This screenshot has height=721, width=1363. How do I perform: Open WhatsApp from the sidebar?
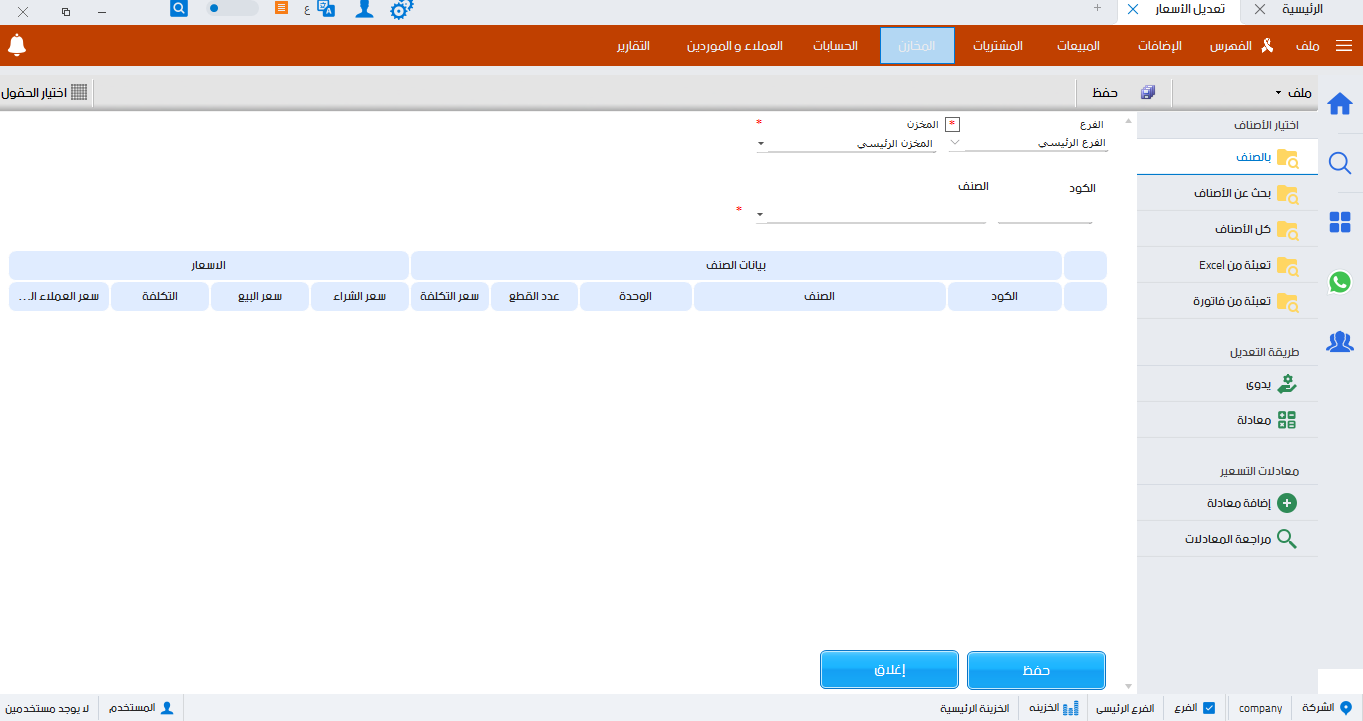1340,282
